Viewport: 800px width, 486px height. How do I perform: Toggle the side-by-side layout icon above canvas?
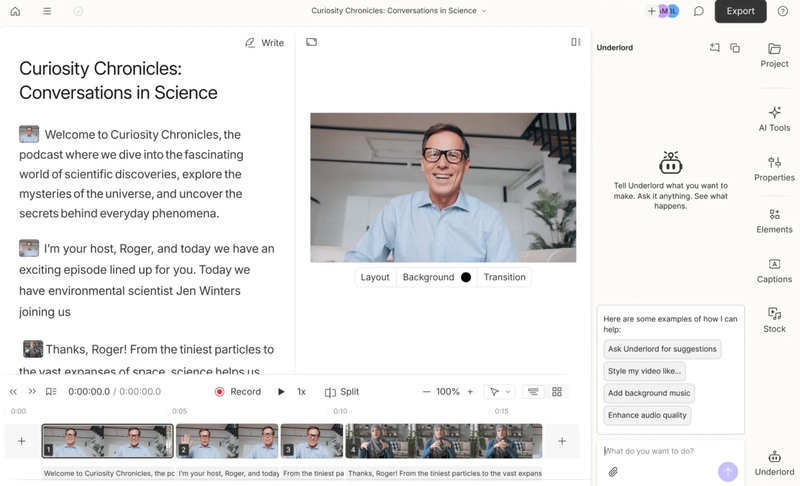pos(576,42)
